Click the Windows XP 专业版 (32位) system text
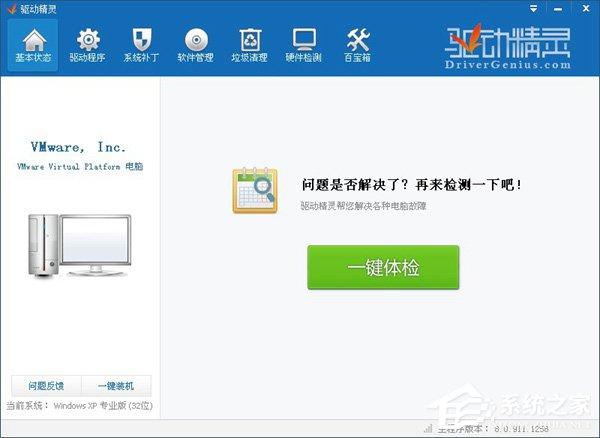600x438 pixels. click(103, 405)
